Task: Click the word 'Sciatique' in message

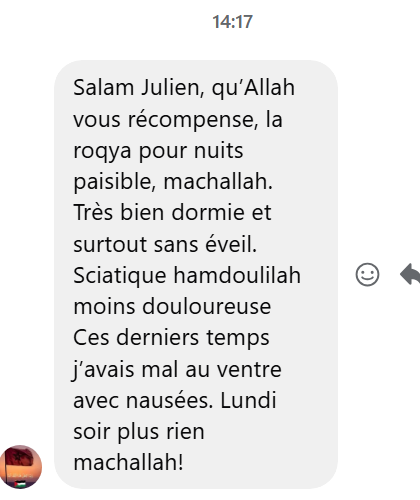Action: [x=120, y=276]
